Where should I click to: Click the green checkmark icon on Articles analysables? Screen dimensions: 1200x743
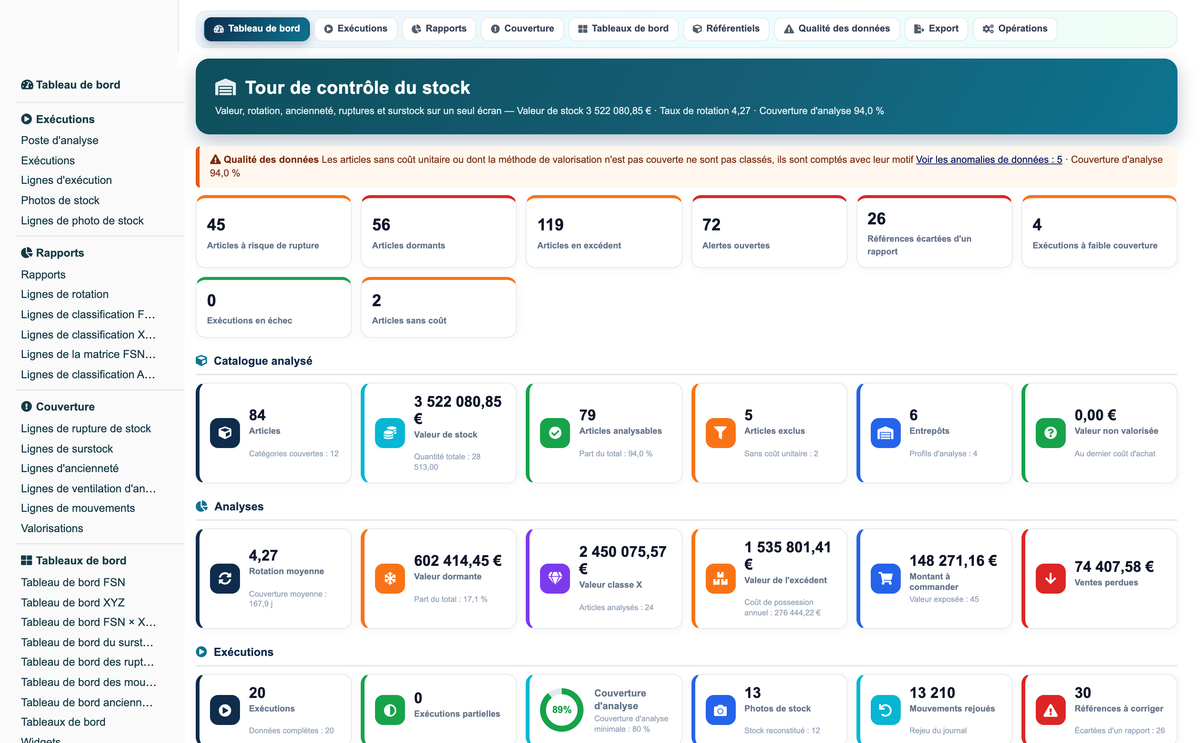(x=555, y=433)
